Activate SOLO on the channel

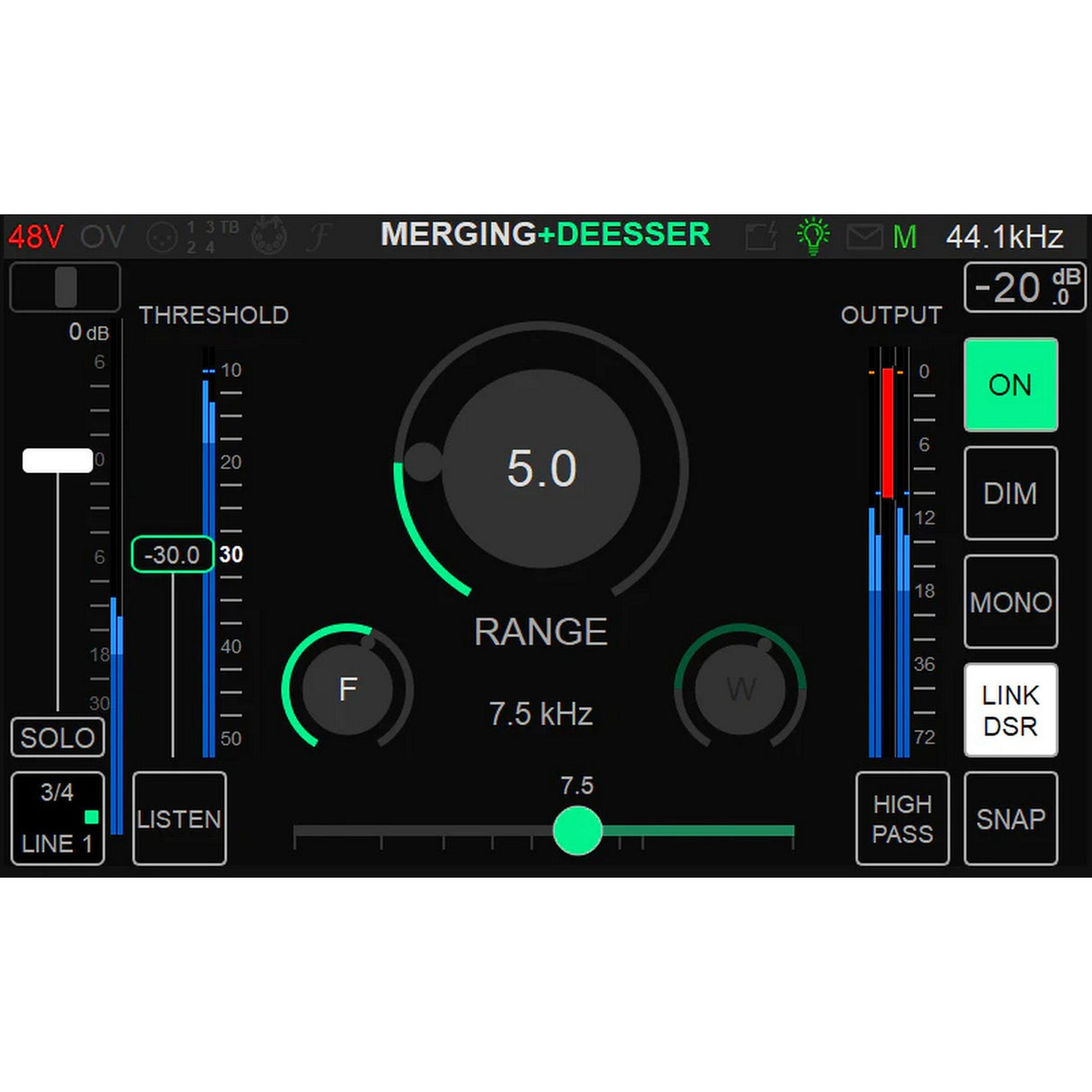(57, 738)
